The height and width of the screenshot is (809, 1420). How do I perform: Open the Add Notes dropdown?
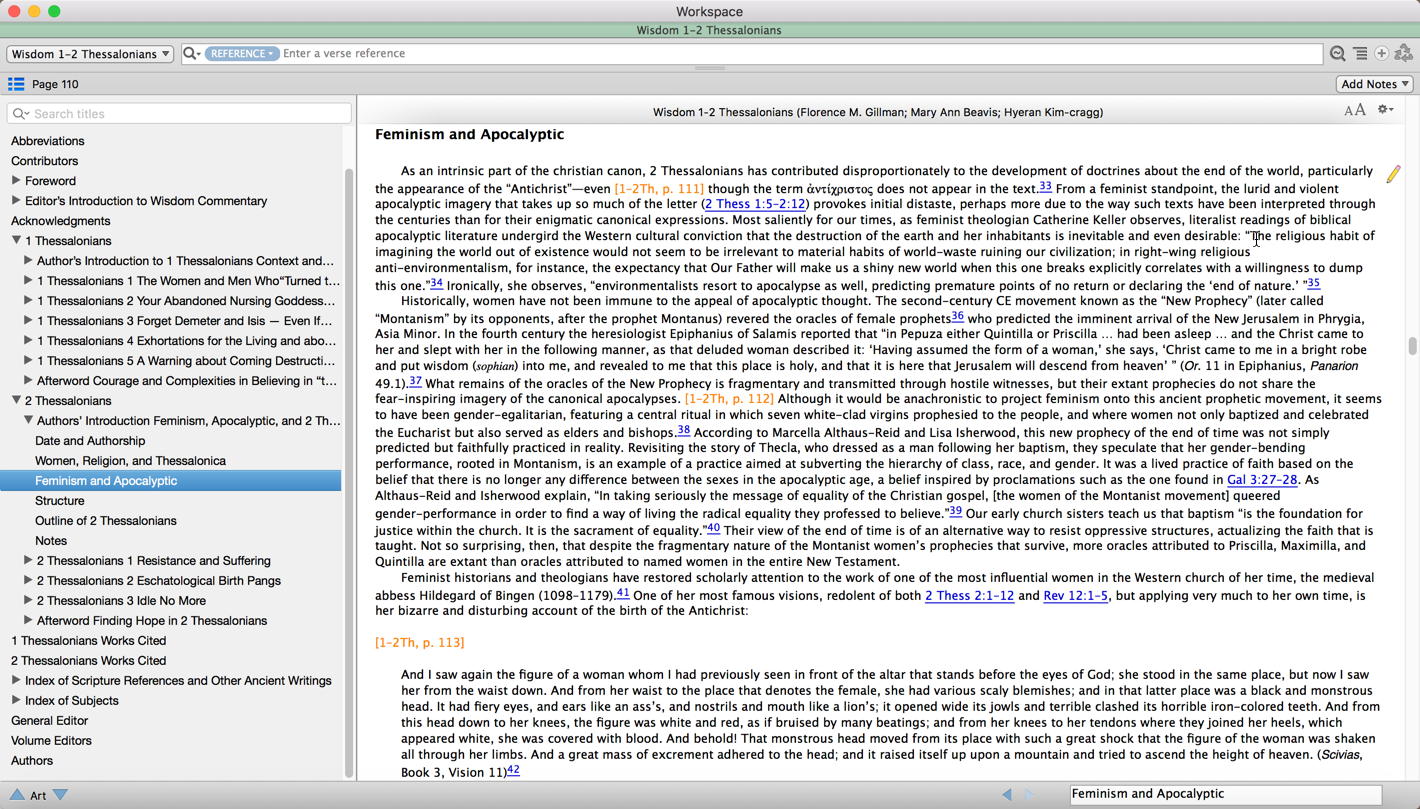(x=1374, y=84)
